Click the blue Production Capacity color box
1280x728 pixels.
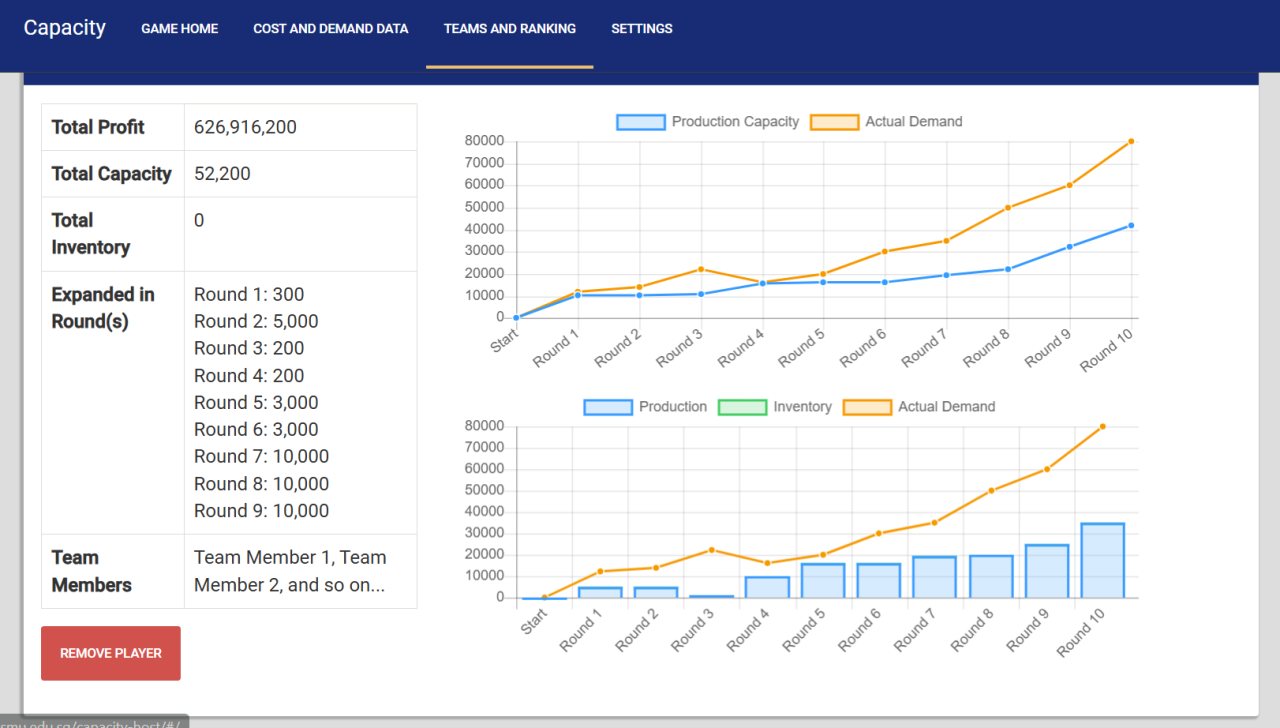(641, 122)
